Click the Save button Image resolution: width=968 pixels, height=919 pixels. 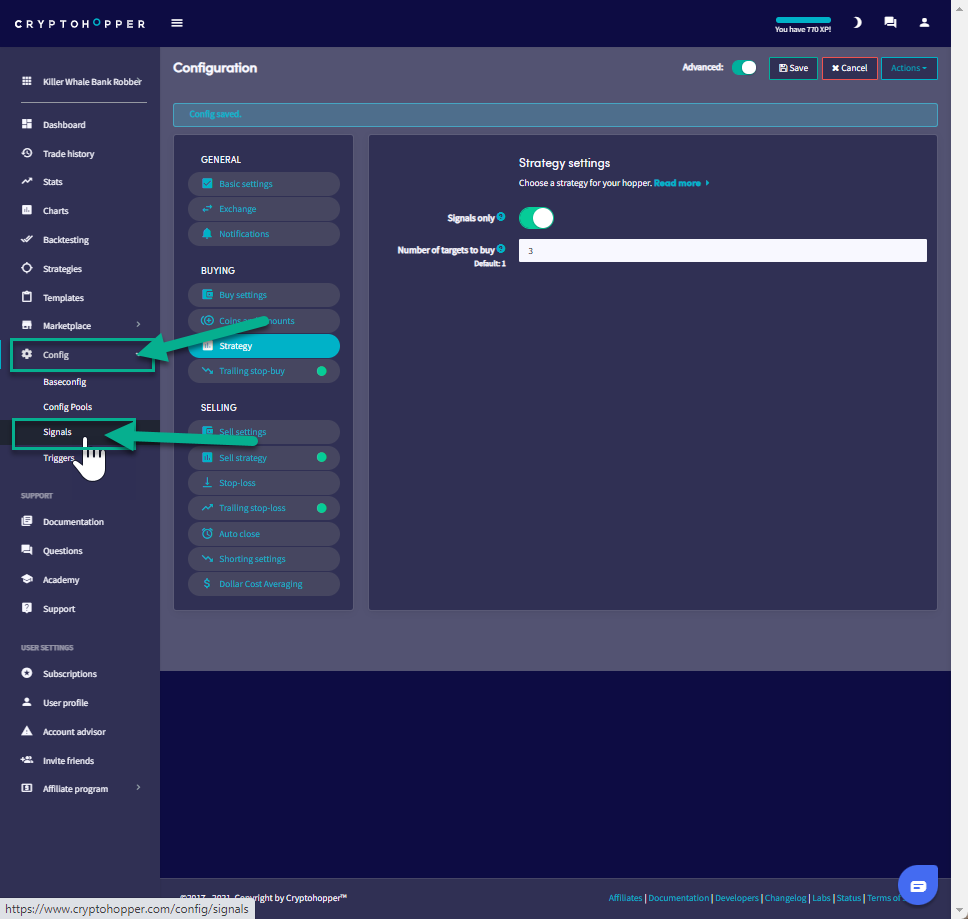tap(793, 68)
